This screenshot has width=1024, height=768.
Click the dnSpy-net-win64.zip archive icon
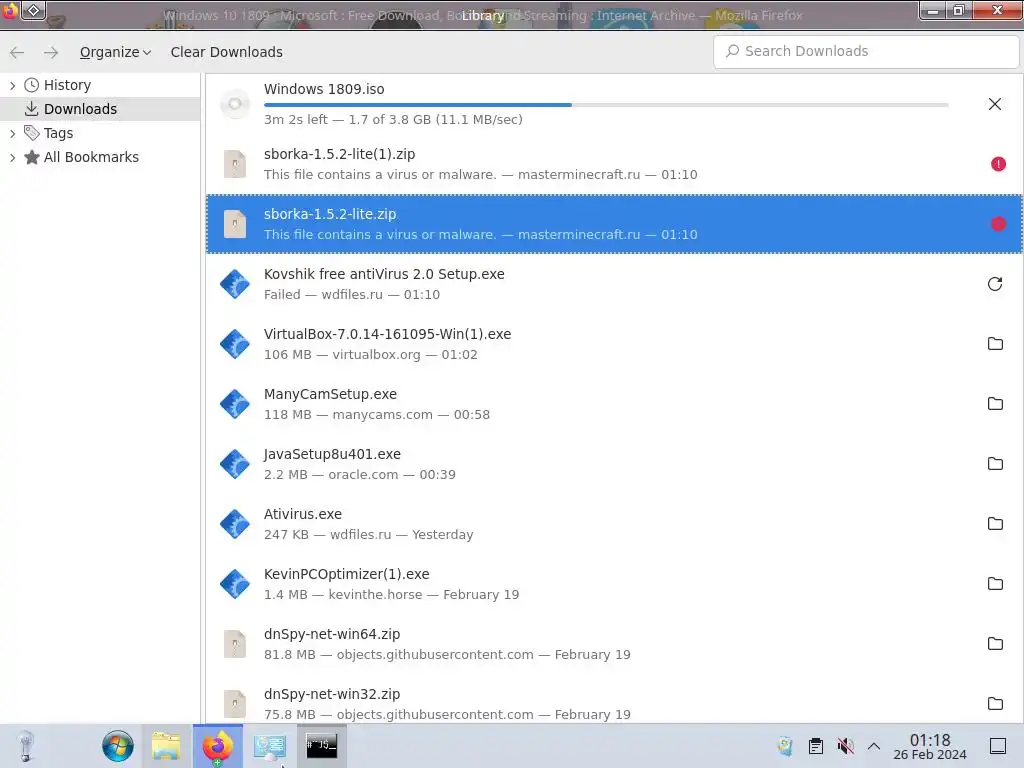pos(235,644)
